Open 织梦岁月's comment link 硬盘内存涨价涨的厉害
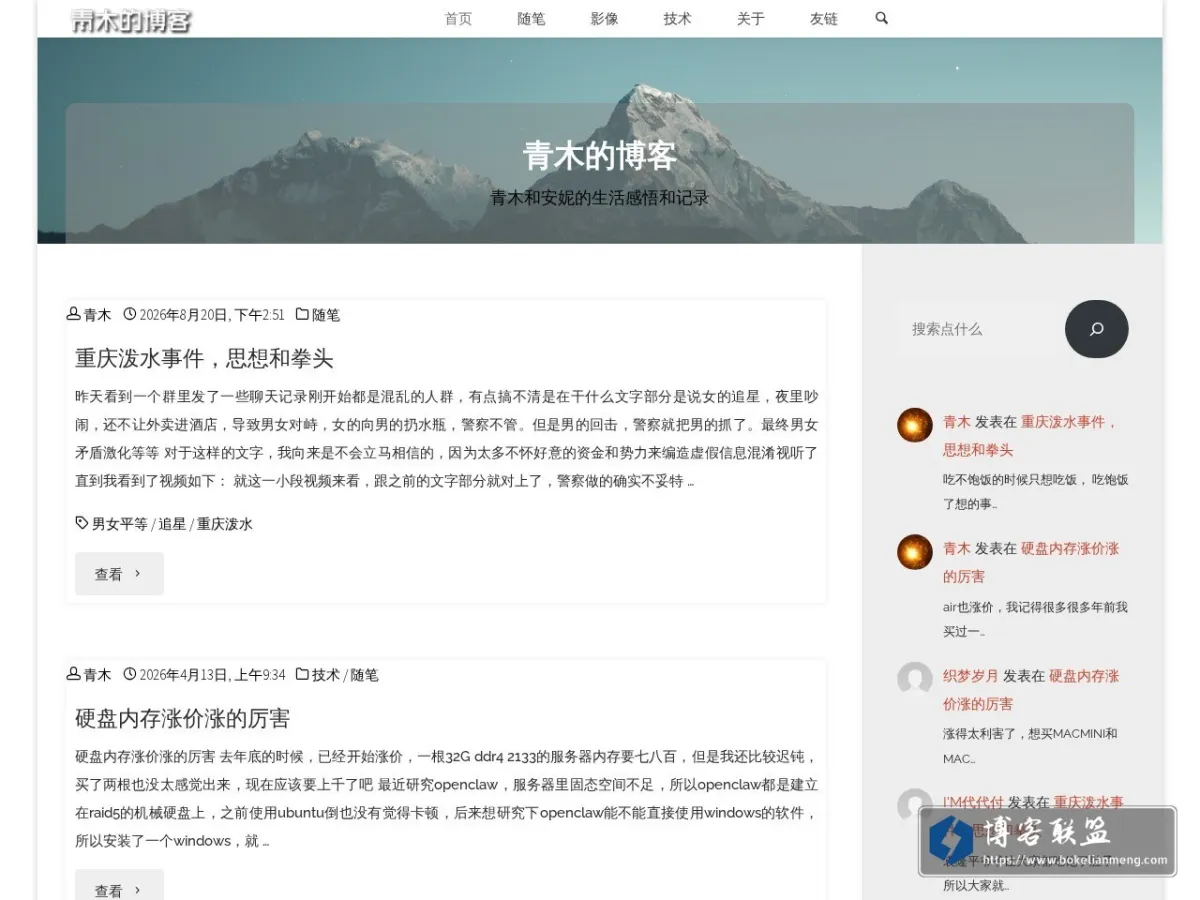 pos(1031,690)
